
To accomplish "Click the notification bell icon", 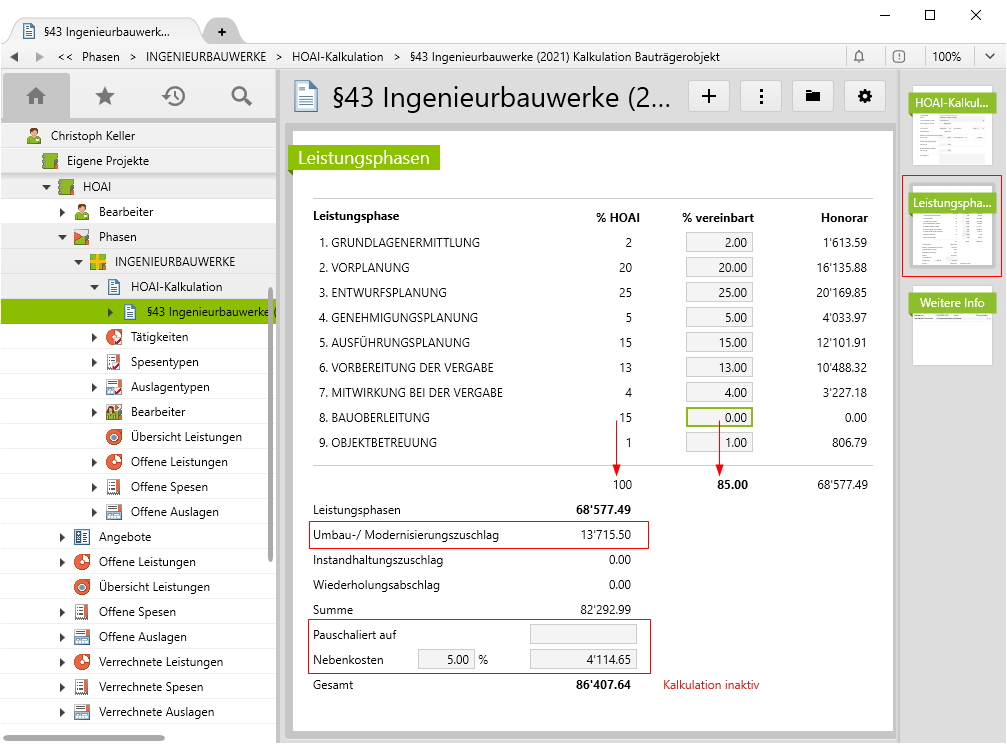I will (x=859, y=57).
